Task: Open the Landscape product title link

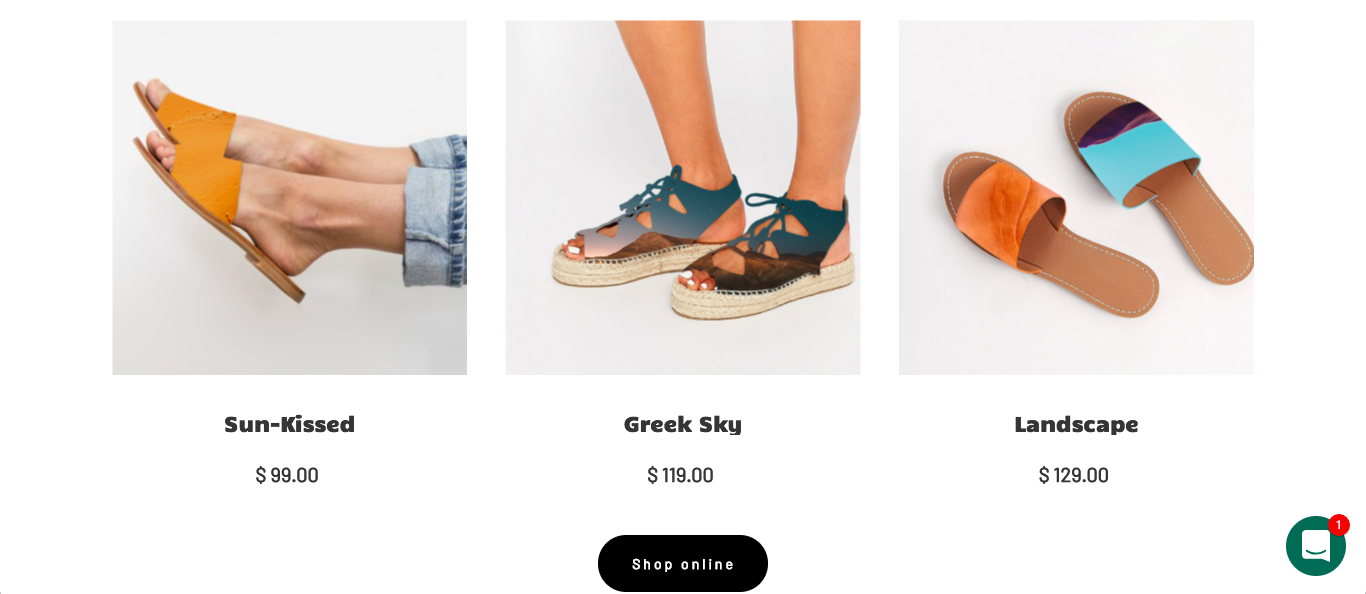Action: 1075,424
